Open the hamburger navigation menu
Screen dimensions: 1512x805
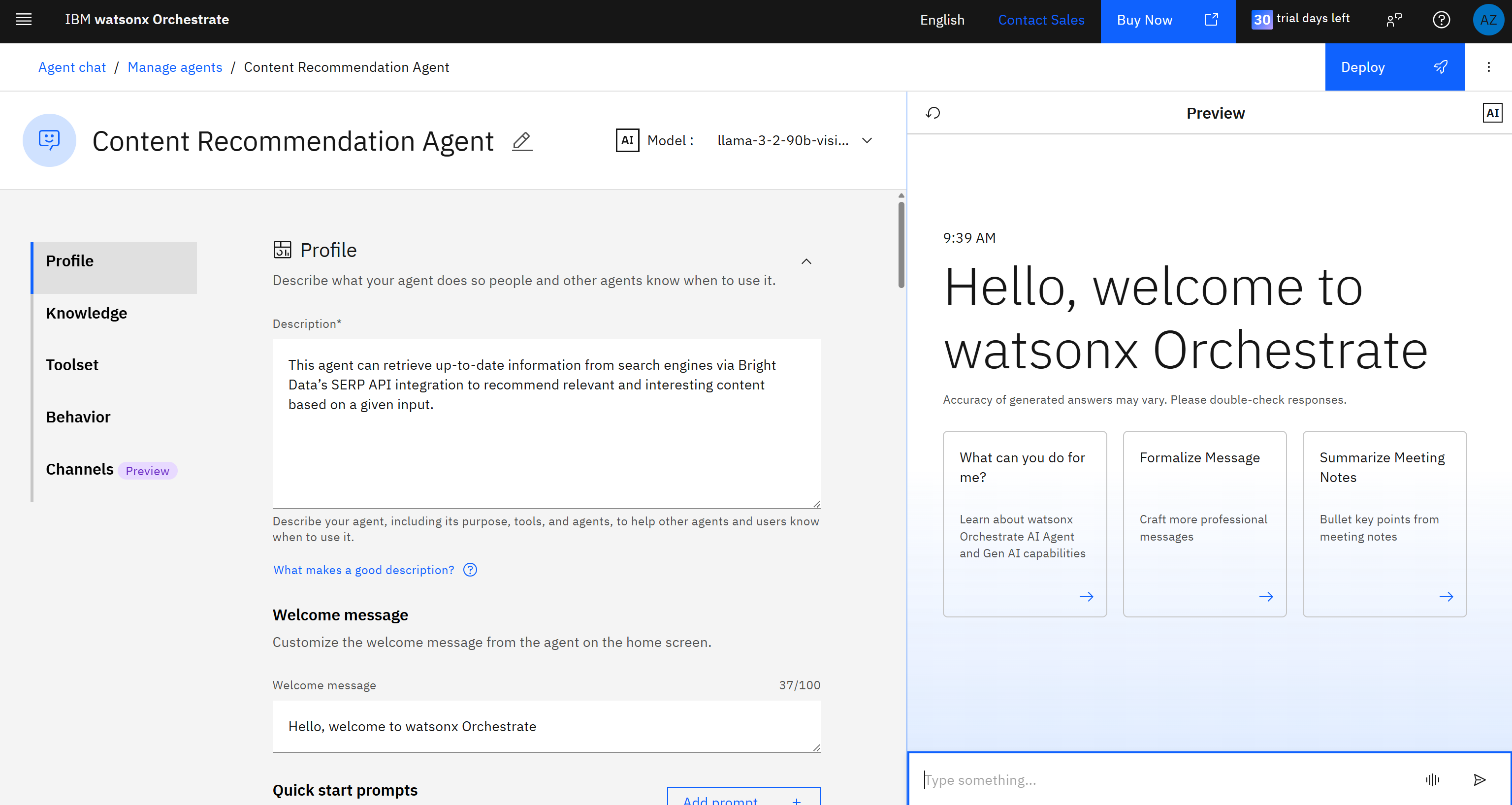pyautogui.click(x=24, y=19)
